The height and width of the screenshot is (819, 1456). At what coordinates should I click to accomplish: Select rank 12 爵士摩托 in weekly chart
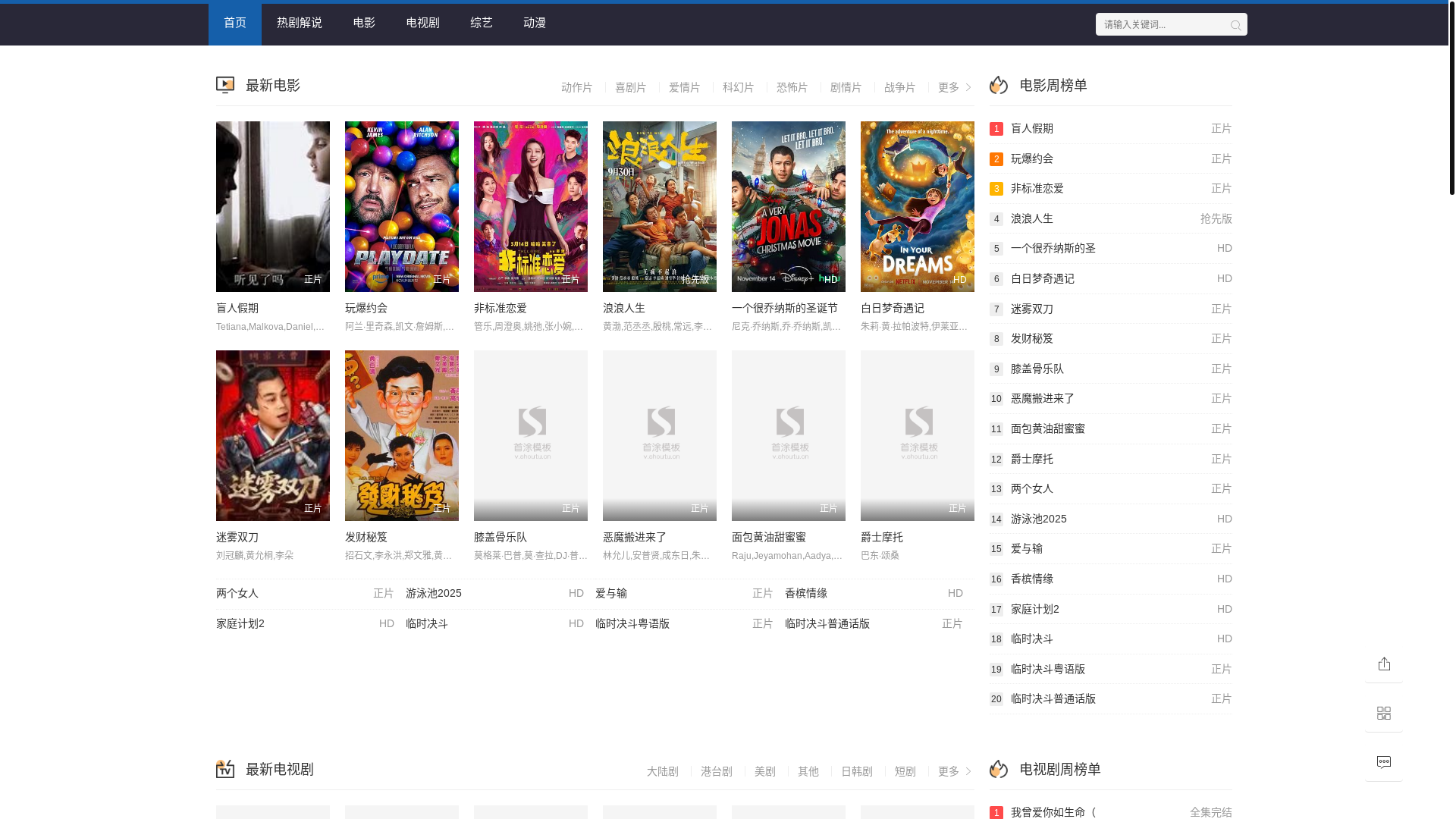[x=1111, y=460]
